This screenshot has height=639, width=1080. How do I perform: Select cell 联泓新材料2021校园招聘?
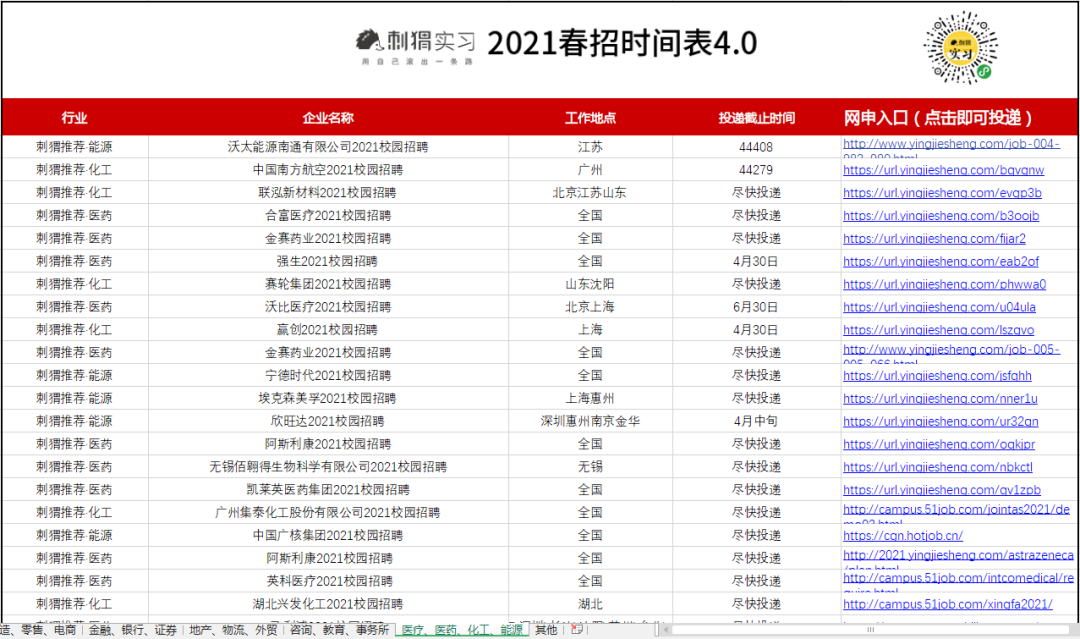click(x=328, y=192)
